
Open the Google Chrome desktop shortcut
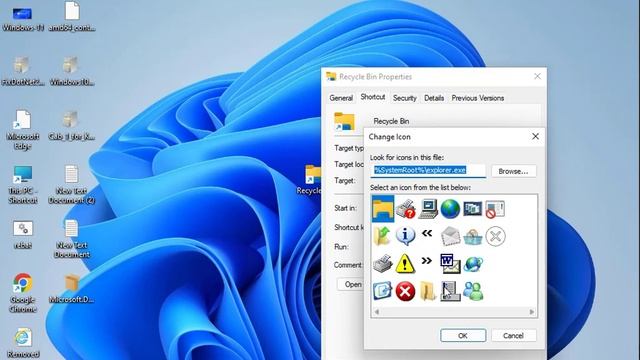click(22, 293)
